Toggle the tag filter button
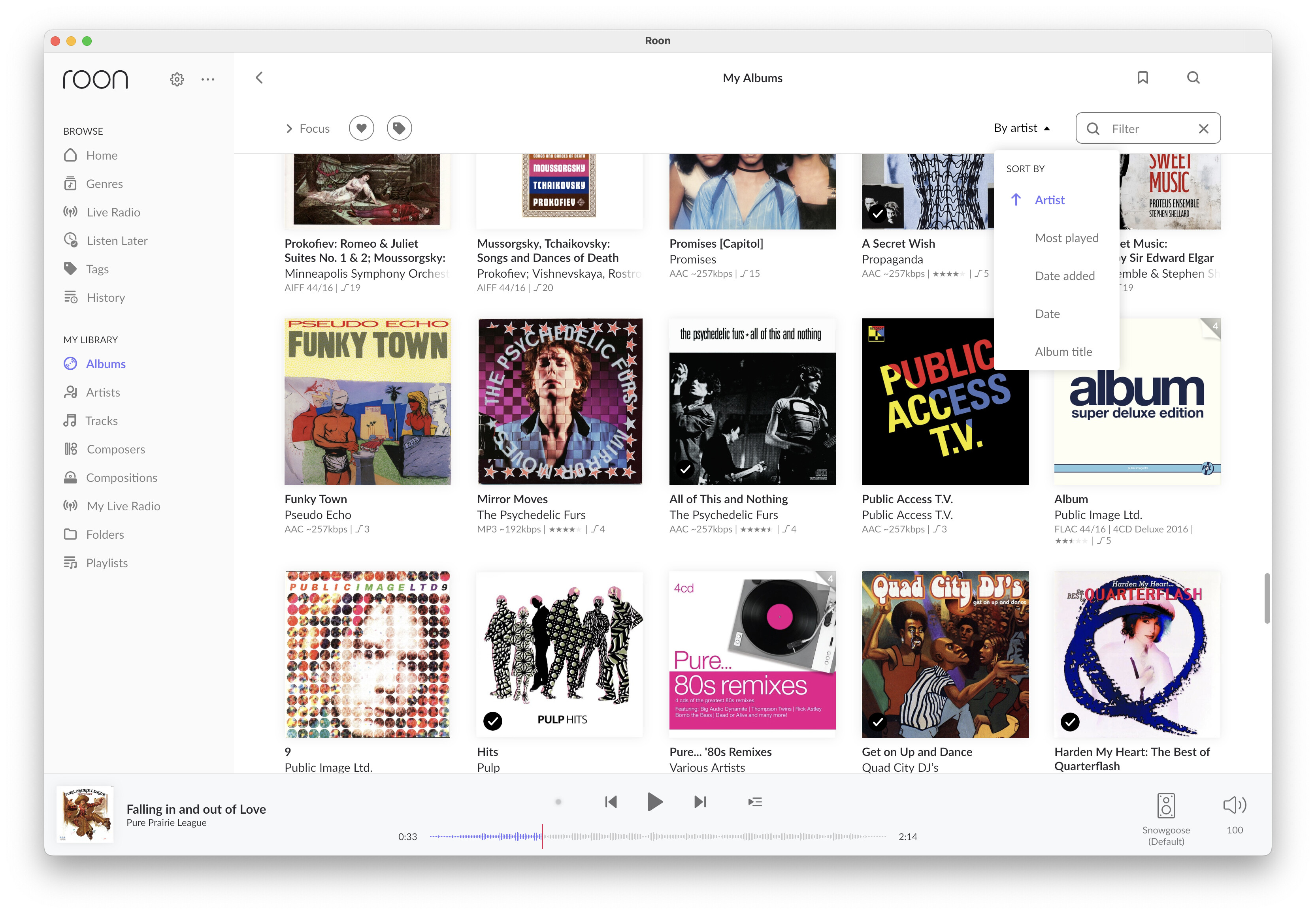Screen dimensions: 1316x914 coord(399,128)
